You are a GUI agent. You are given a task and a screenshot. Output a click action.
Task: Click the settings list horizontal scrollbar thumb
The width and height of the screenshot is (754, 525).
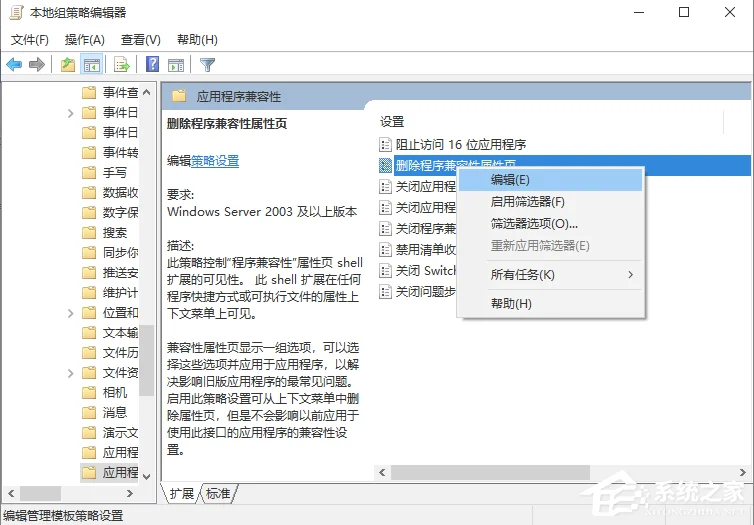[x=490, y=473]
